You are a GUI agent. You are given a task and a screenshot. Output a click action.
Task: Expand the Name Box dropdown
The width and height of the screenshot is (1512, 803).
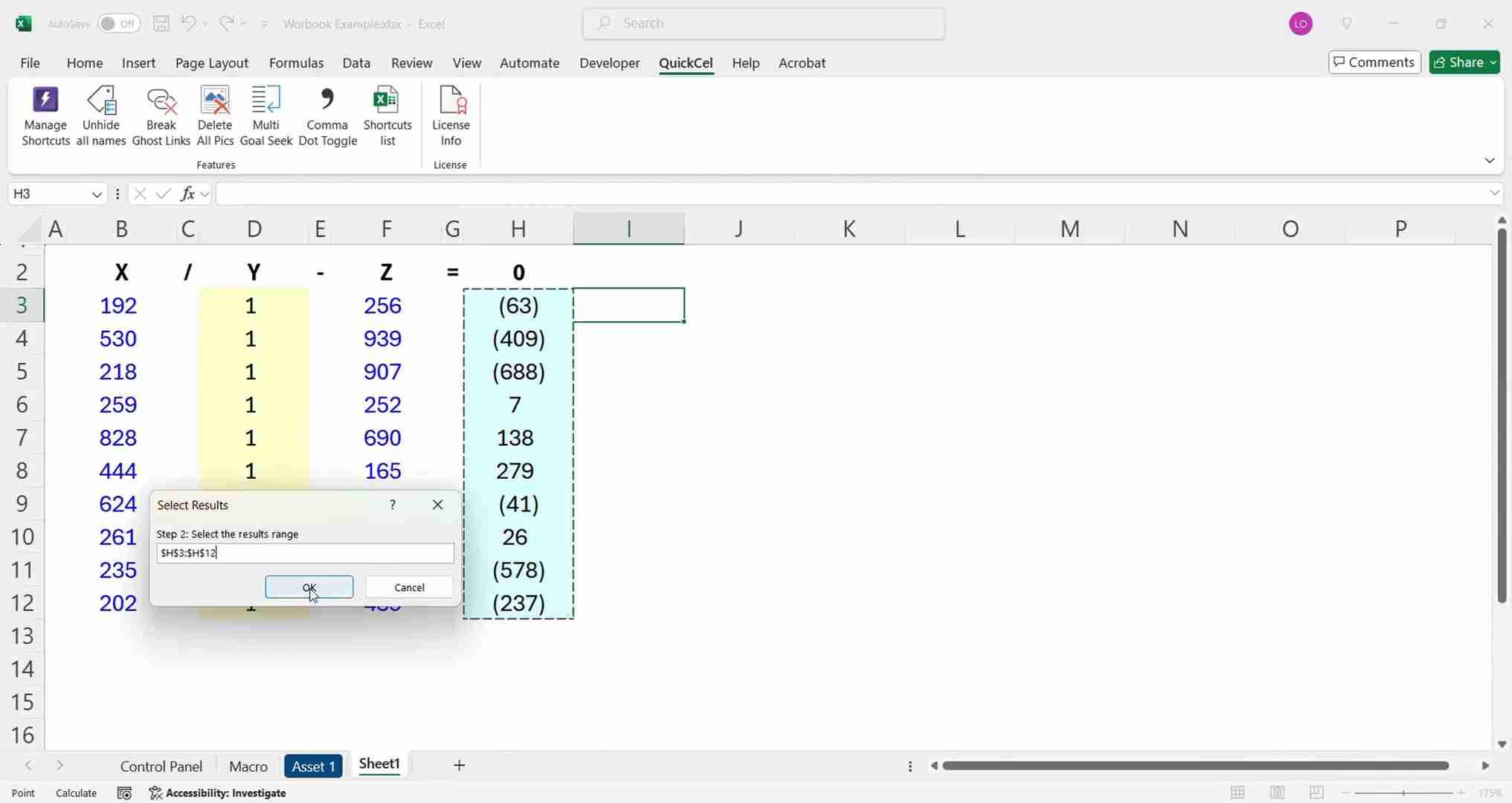coord(97,194)
